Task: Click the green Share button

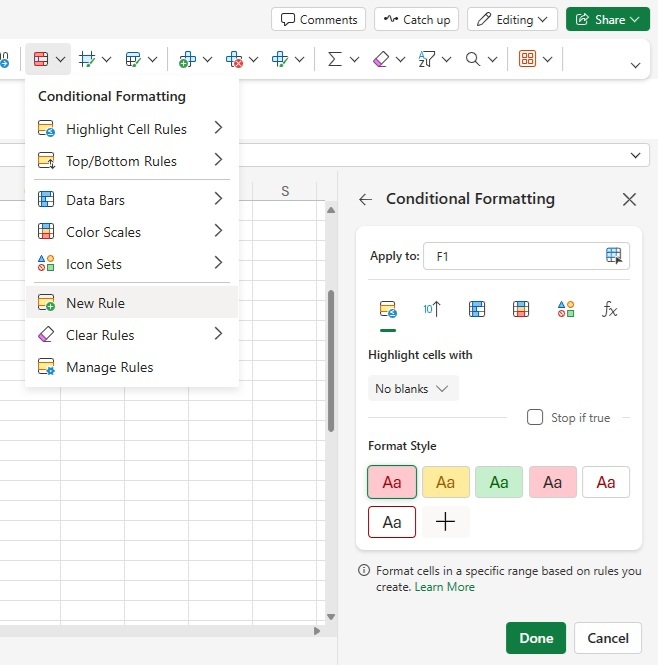Action: pyautogui.click(x=608, y=20)
